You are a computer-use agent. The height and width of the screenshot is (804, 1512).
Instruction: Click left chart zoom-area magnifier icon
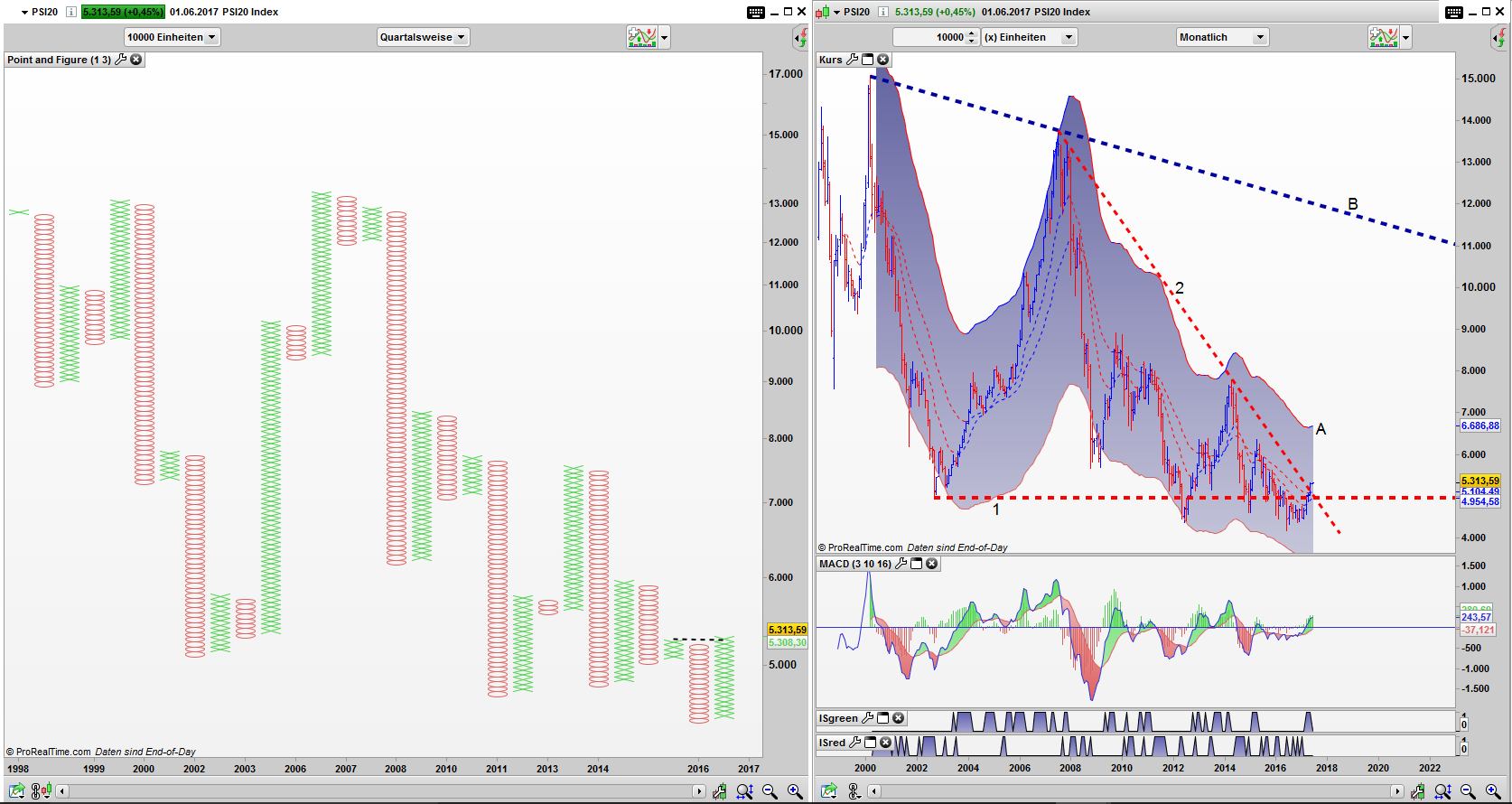pyautogui.click(x=744, y=791)
